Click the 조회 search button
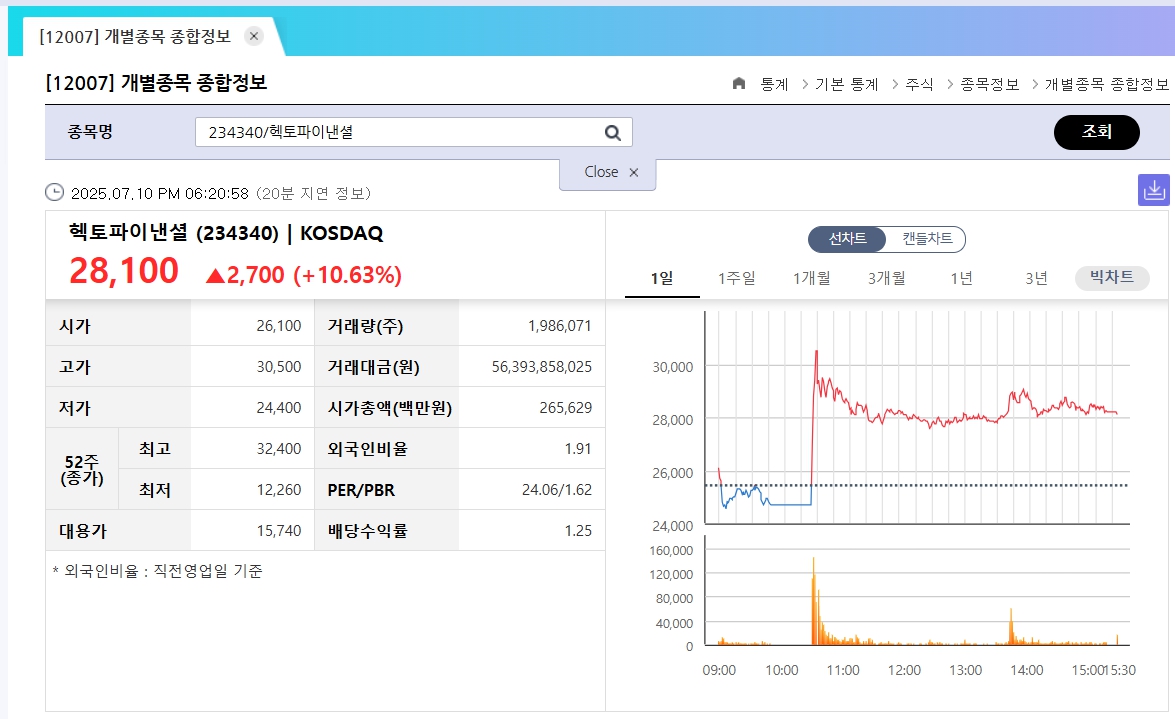This screenshot has height=719, width=1175. click(x=1096, y=132)
